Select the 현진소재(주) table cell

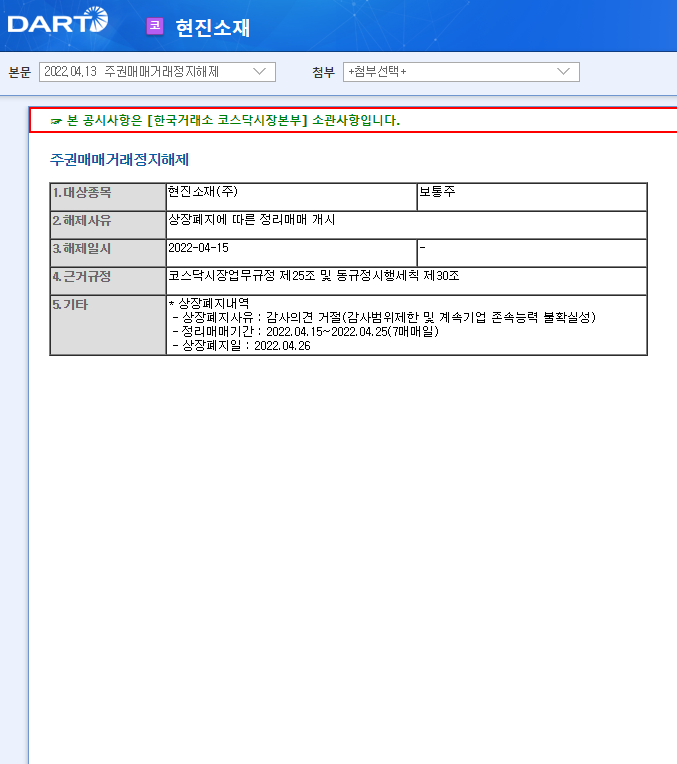pyautogui.click(x=291, y=197)
